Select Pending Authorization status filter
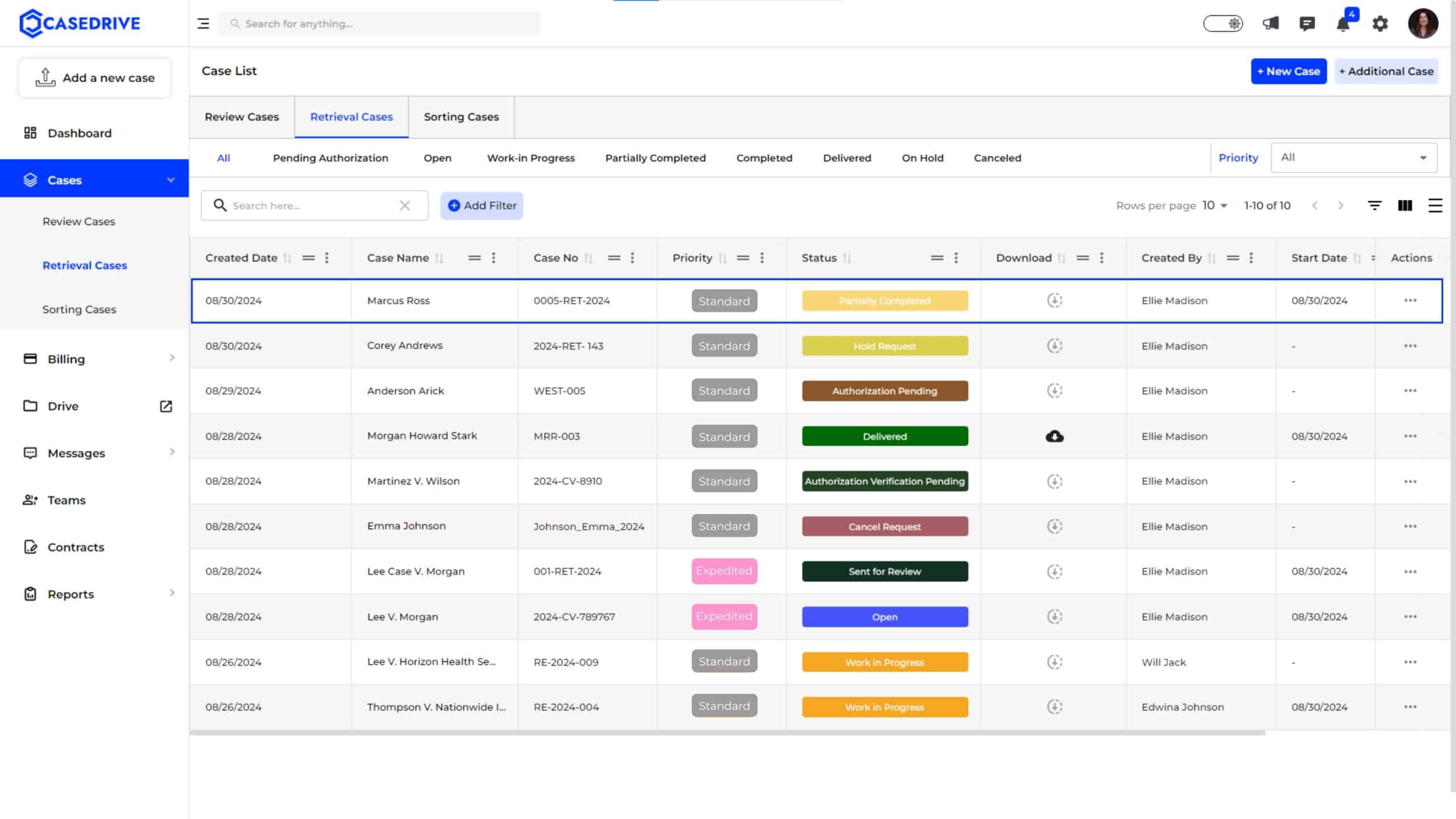Viewport: 1456px width, 819px height. (x=330, y=158)
